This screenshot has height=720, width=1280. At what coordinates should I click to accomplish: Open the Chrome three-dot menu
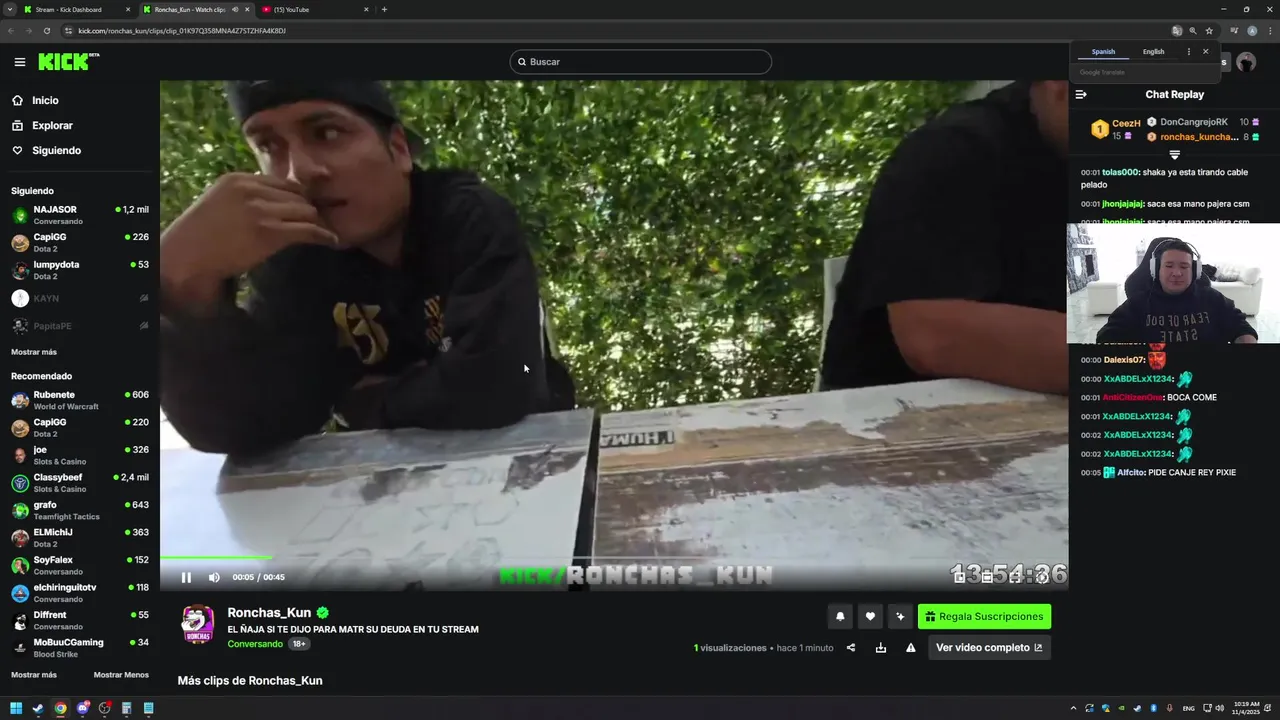1268,31
